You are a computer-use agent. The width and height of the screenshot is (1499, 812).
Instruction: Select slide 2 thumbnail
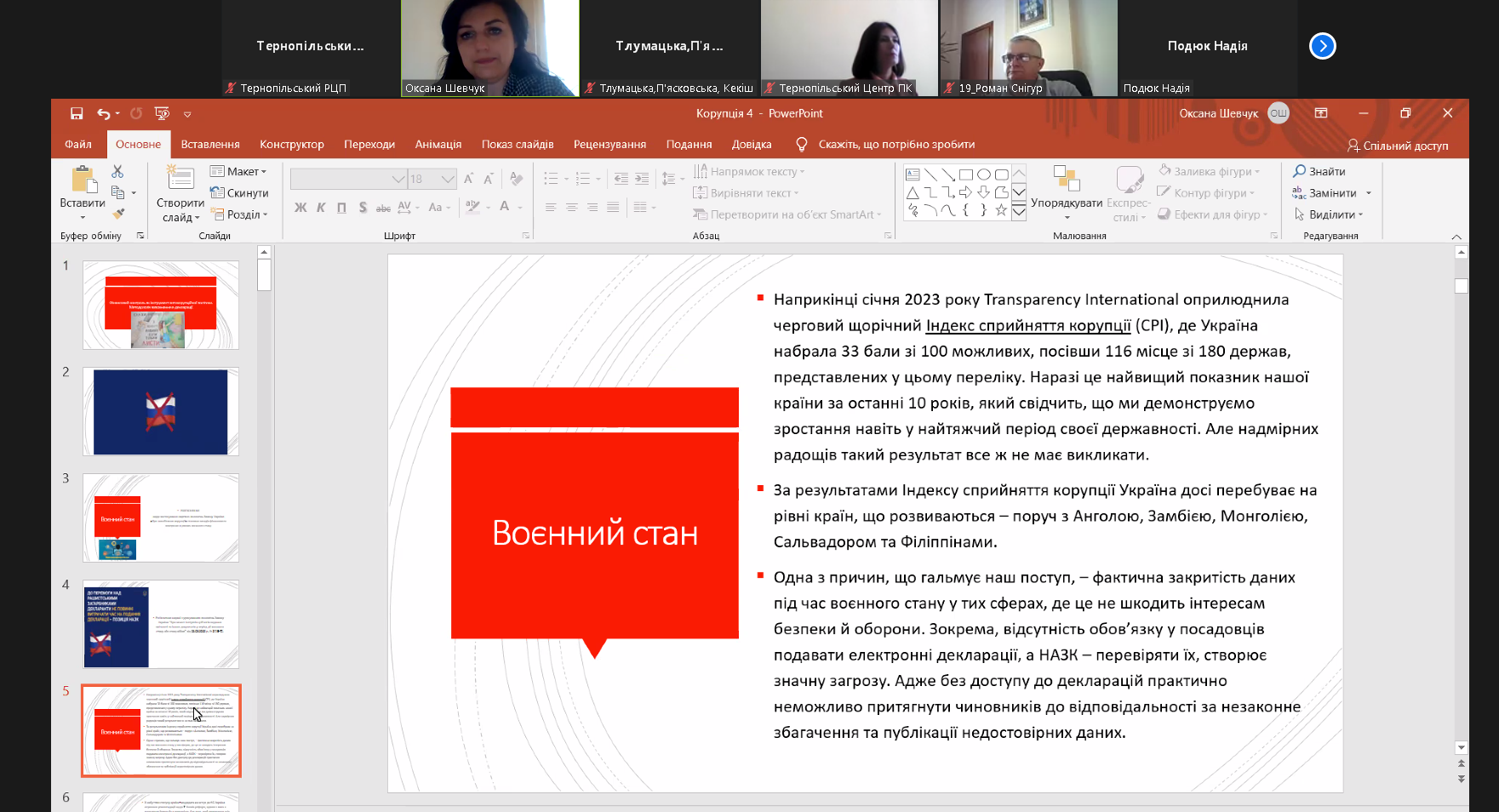click(x=161, y=412)
